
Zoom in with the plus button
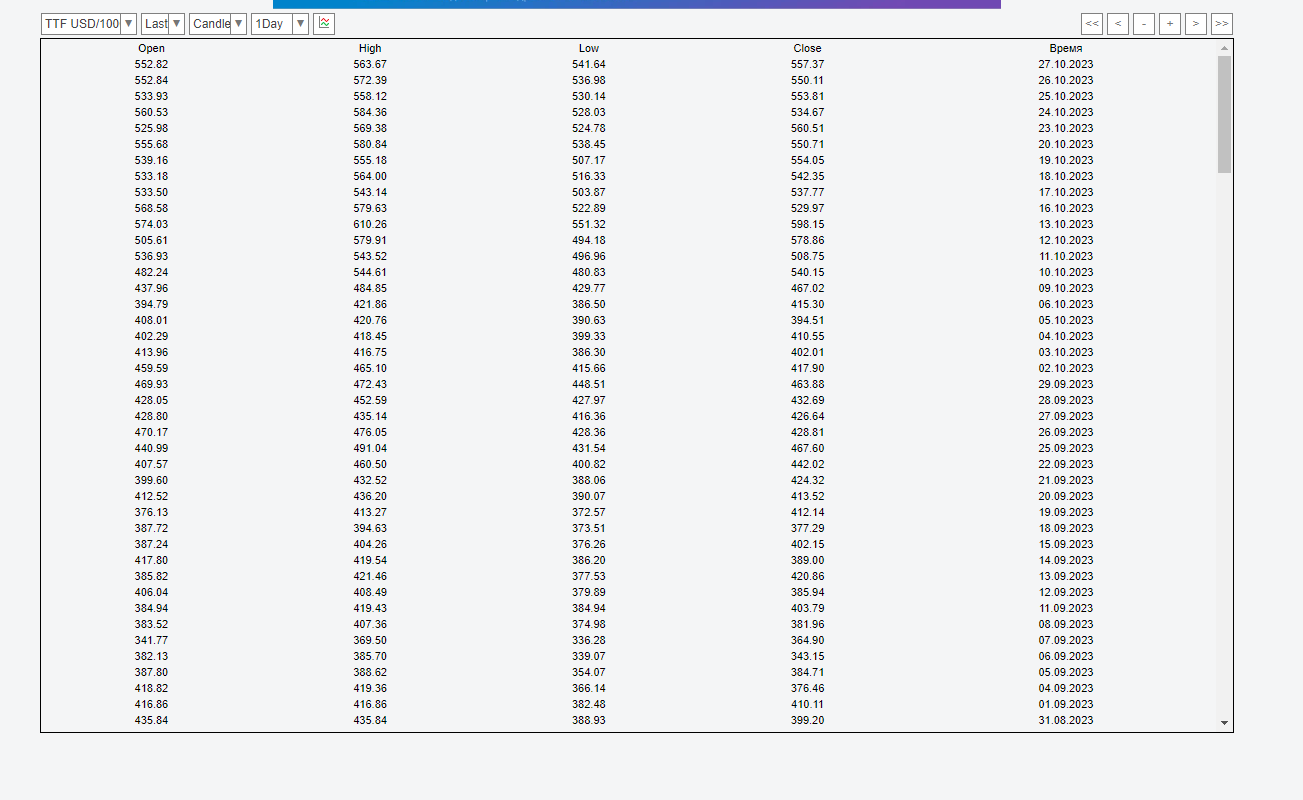click(1170, 23)
